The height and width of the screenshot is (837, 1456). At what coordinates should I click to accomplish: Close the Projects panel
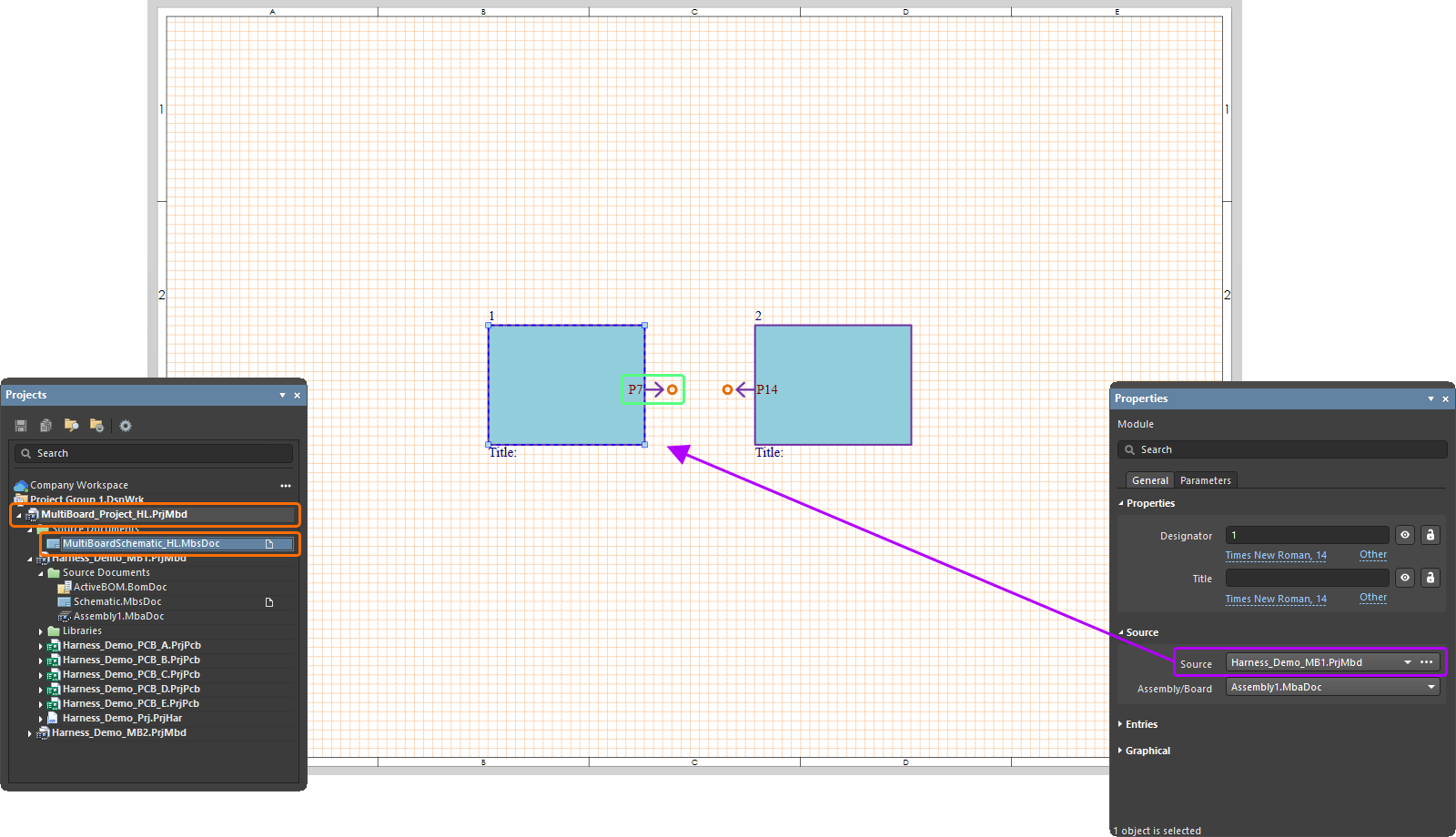coord(297,395)
